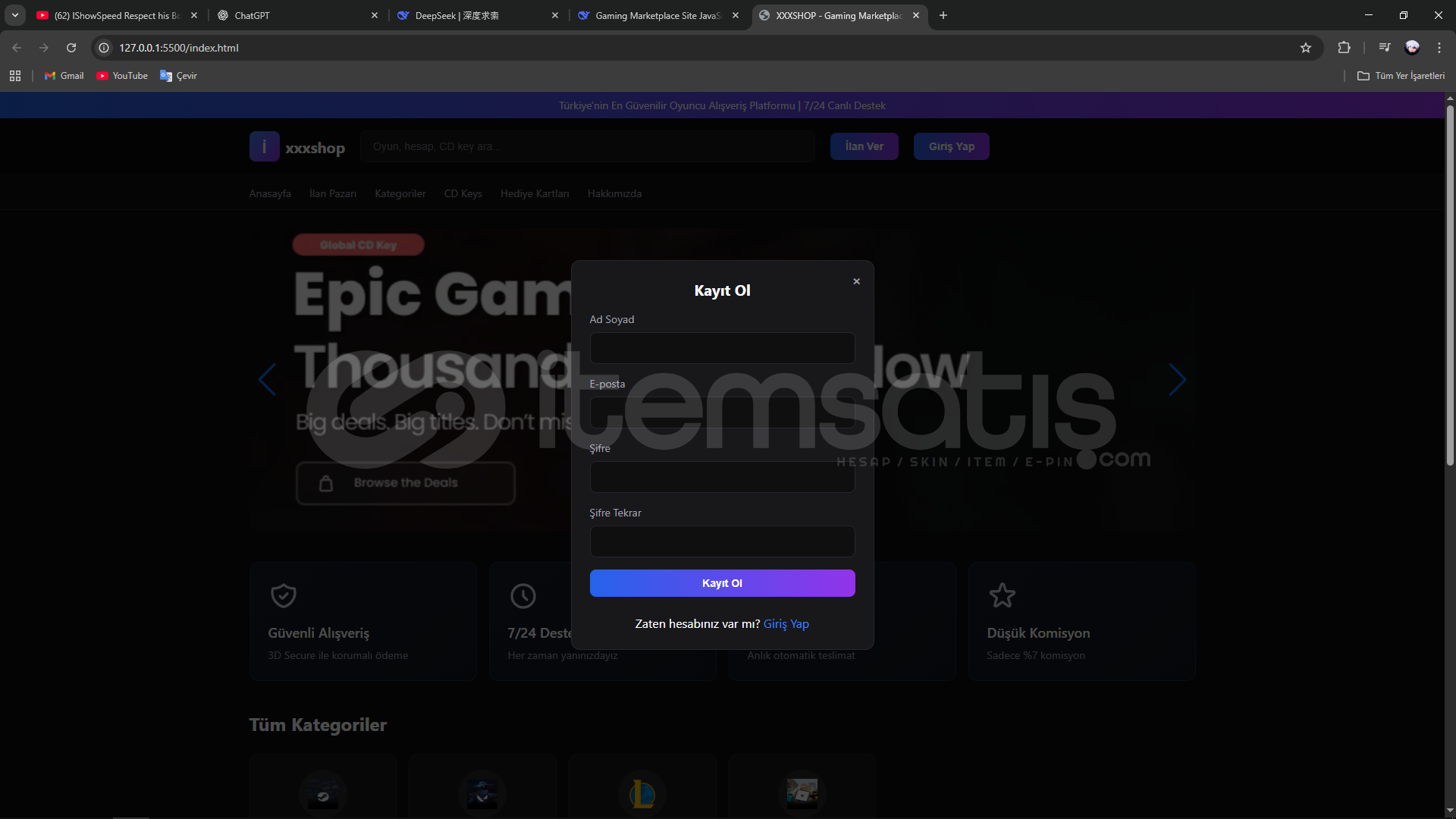View site information icon in address bar
The height and width of the screenshot is (819, 1456).
(x=105, y=48)
